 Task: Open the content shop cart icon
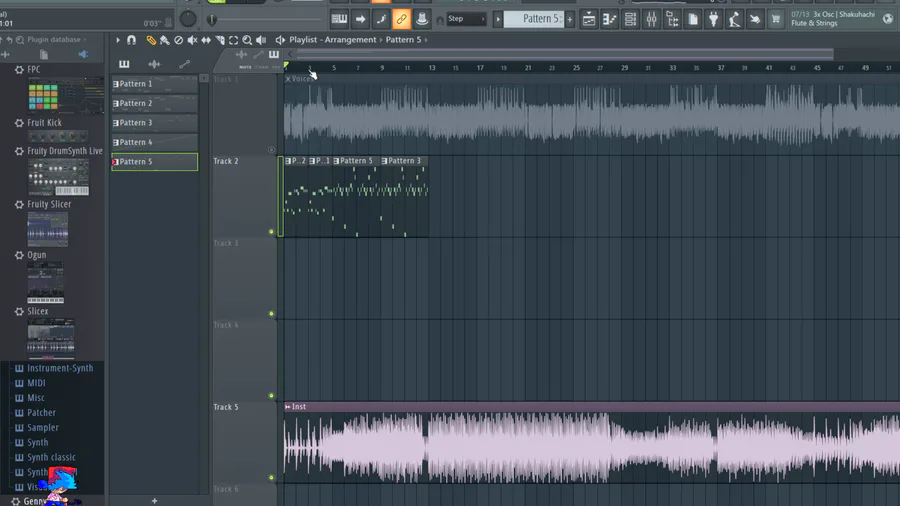point(775,19)
